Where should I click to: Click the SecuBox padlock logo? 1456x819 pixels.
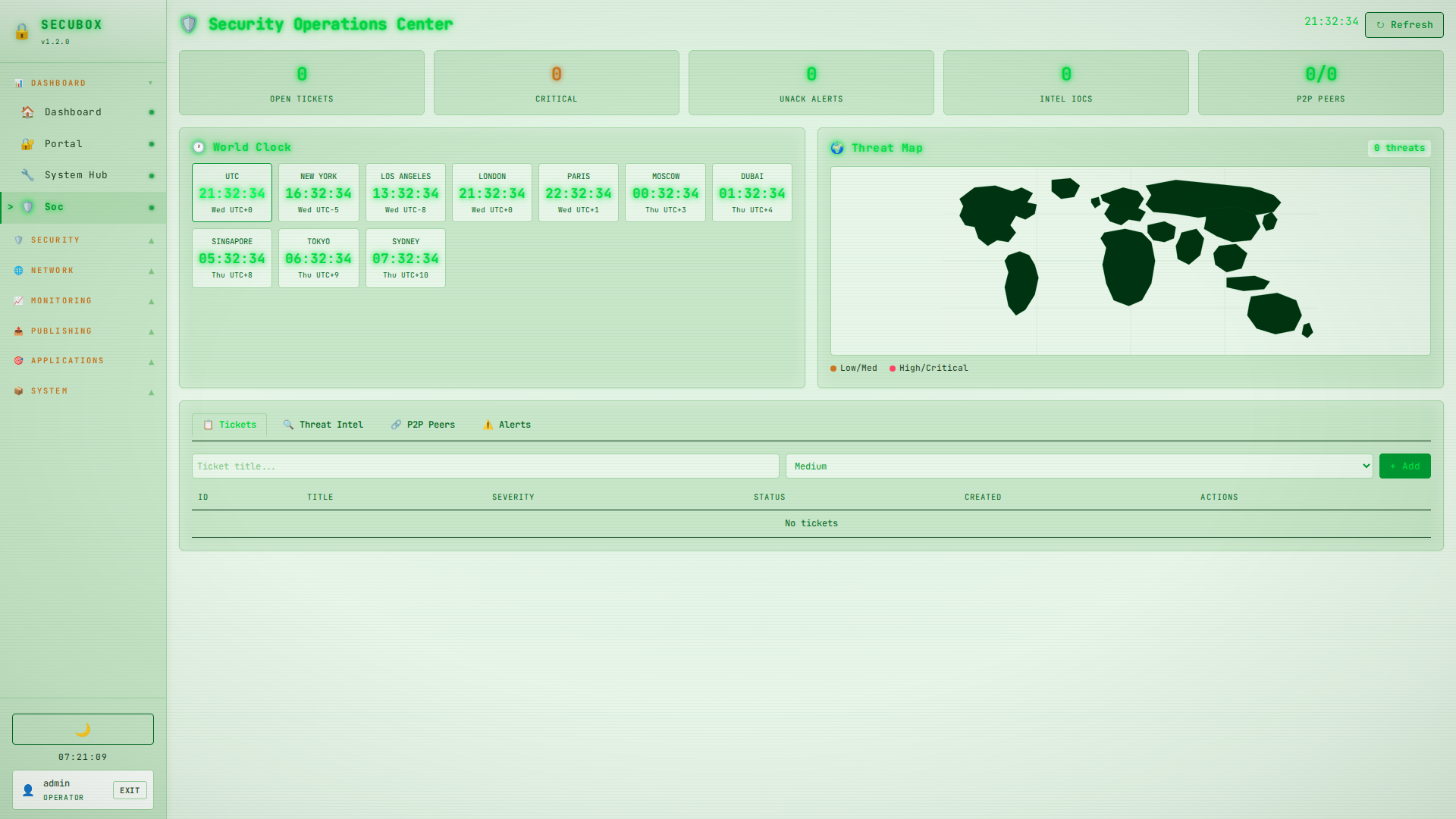pos(22,31)
